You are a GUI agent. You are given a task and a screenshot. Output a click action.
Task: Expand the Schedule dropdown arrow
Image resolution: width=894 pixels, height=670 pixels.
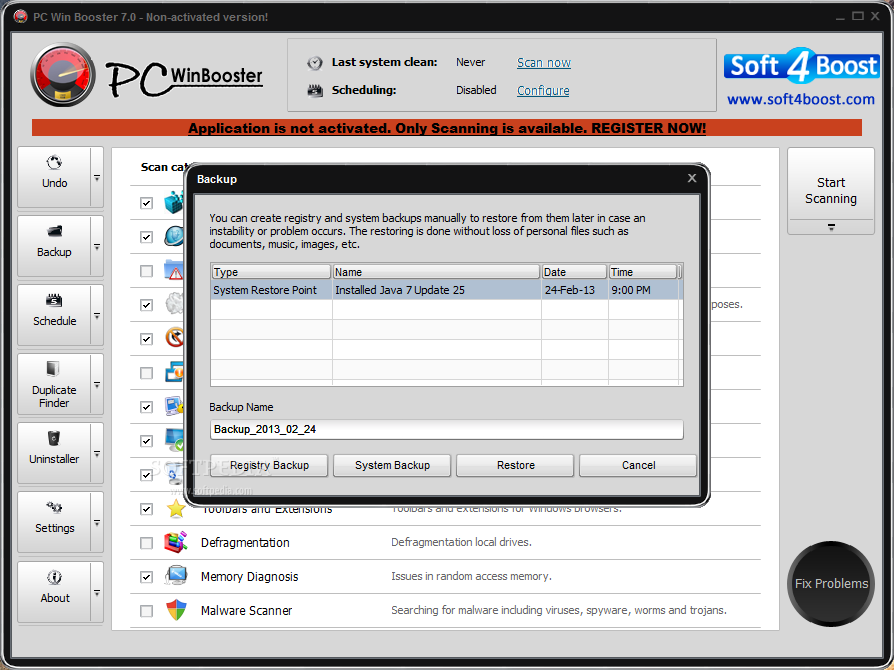pyautogui.click(x=97, y=316)
